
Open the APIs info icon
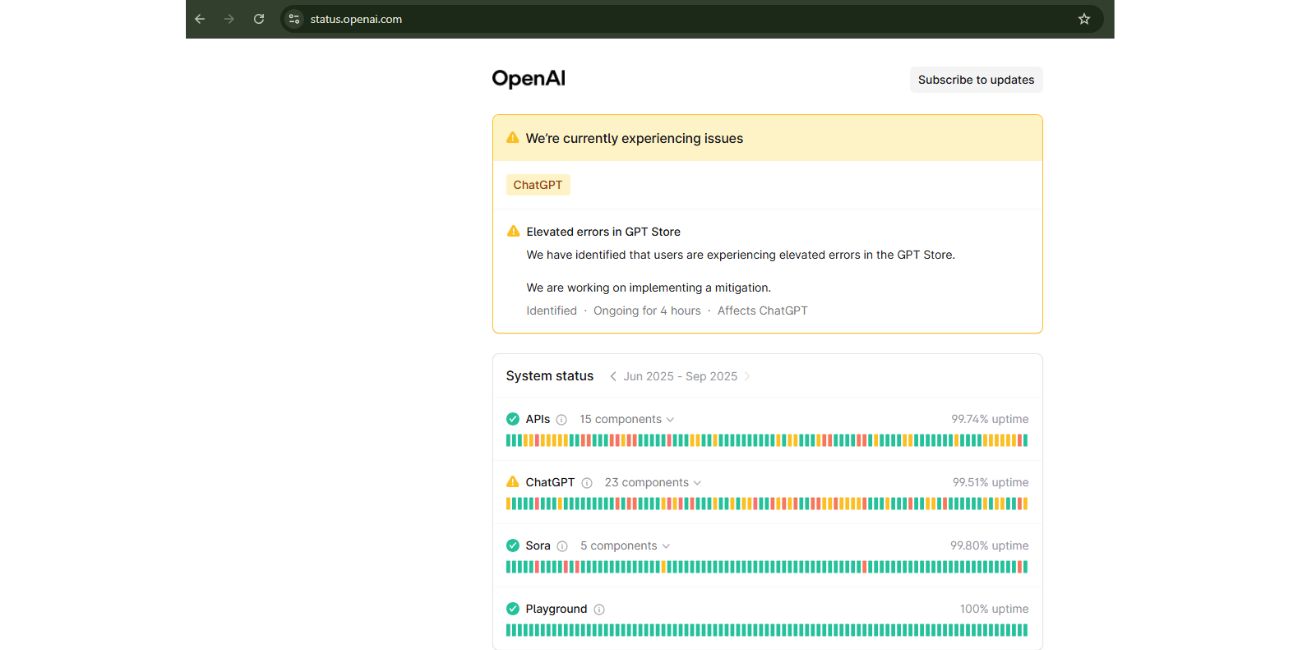[x=561, y=420]
